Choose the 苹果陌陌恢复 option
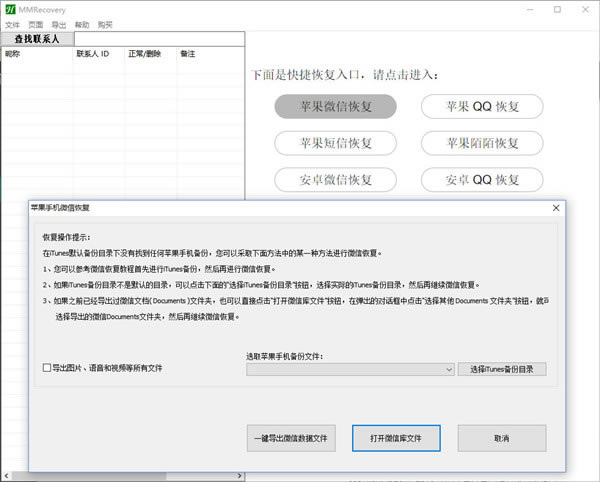The width and height of the screenshot is (600, 482). tap(482, 144)
